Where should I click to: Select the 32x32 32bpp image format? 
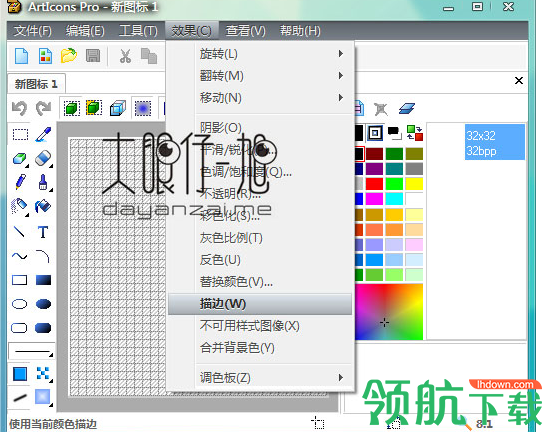click(x=495, y=142)
